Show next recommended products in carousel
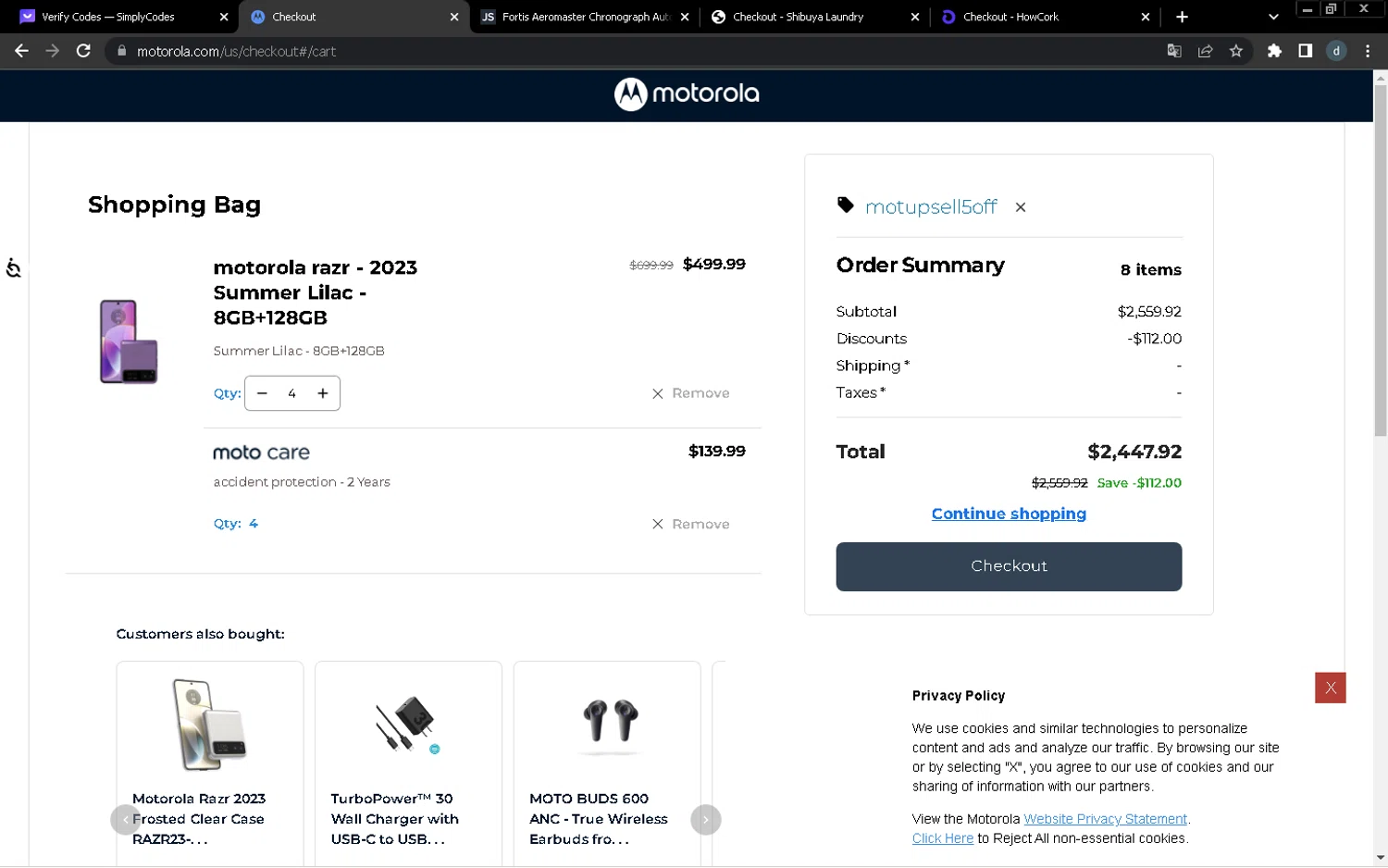 pyautogui.click(x=705, y=820)
